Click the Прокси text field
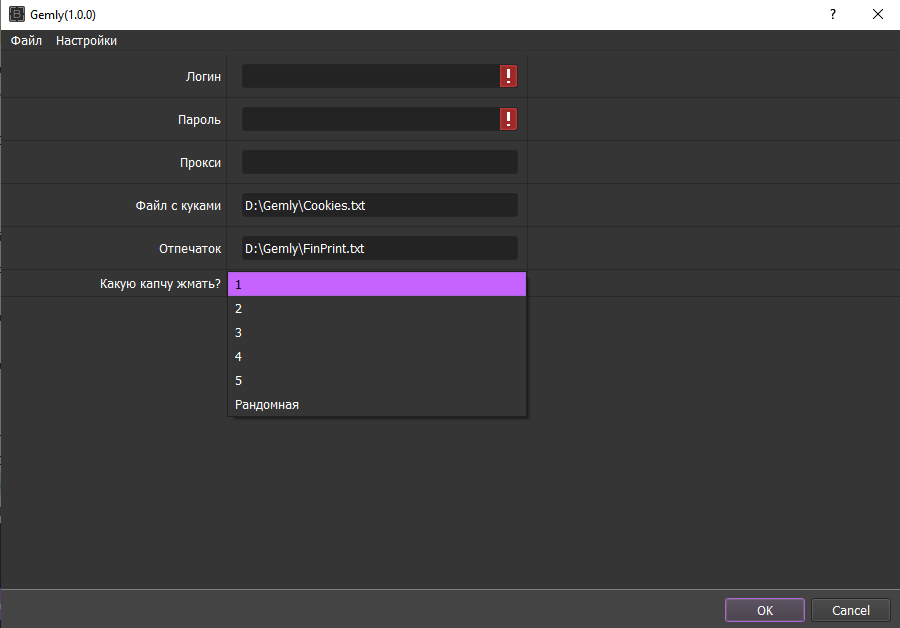900x628 pixels. tap(379, 162)
